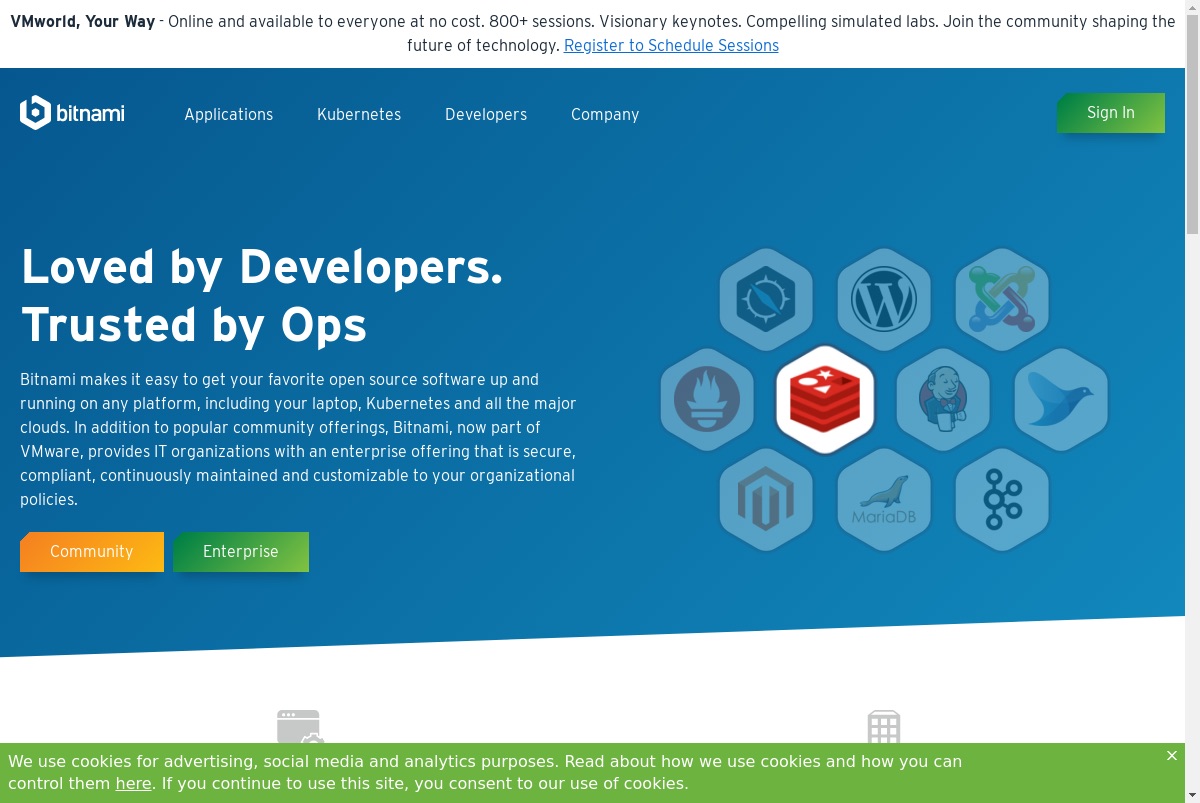Select the blue bird hexagon icon
This screenshot has width=1200, height=803.
(x=1061, y=400)
